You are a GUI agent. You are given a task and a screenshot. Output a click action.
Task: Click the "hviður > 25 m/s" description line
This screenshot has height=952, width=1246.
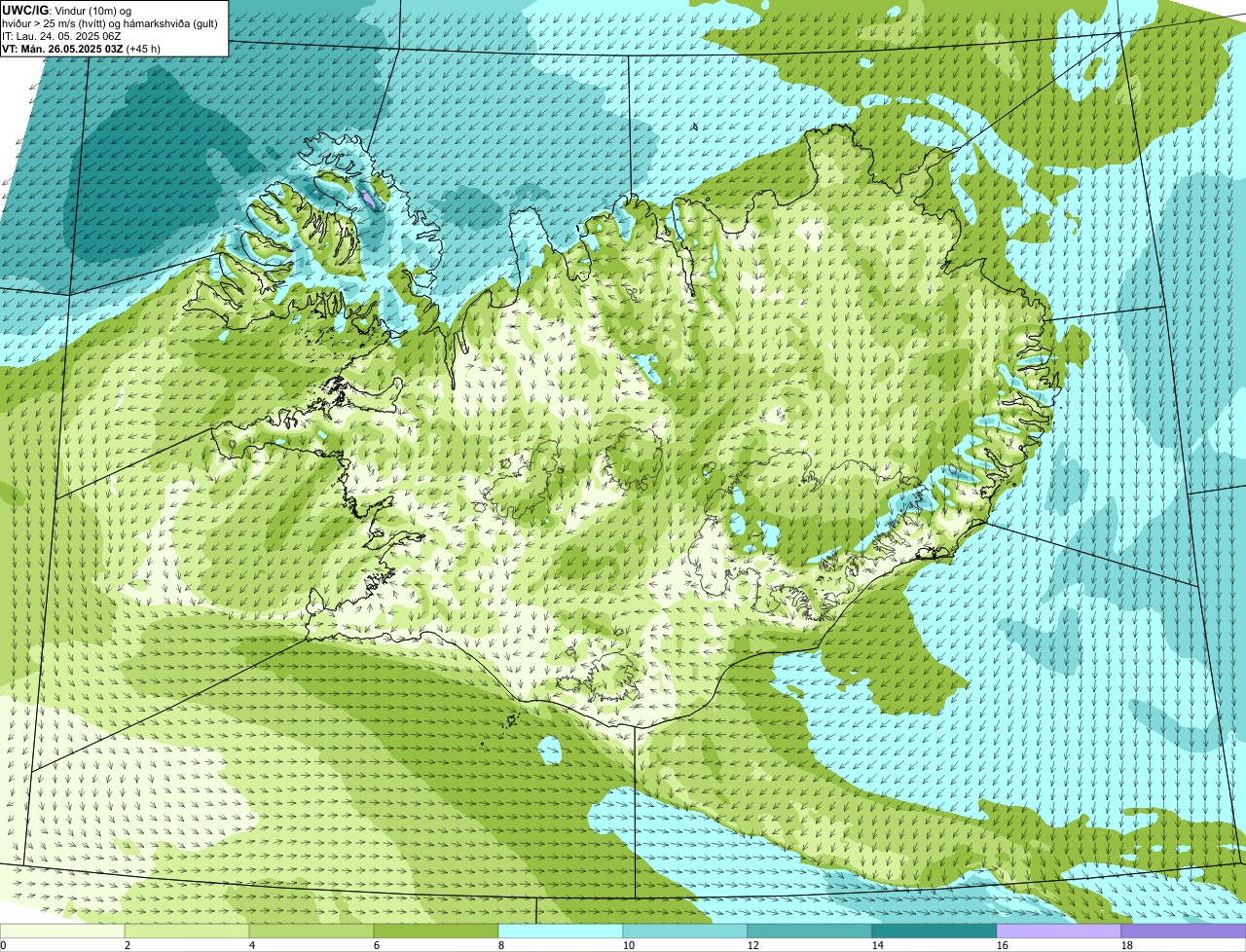pyautogui.click(x=110, y=22)
